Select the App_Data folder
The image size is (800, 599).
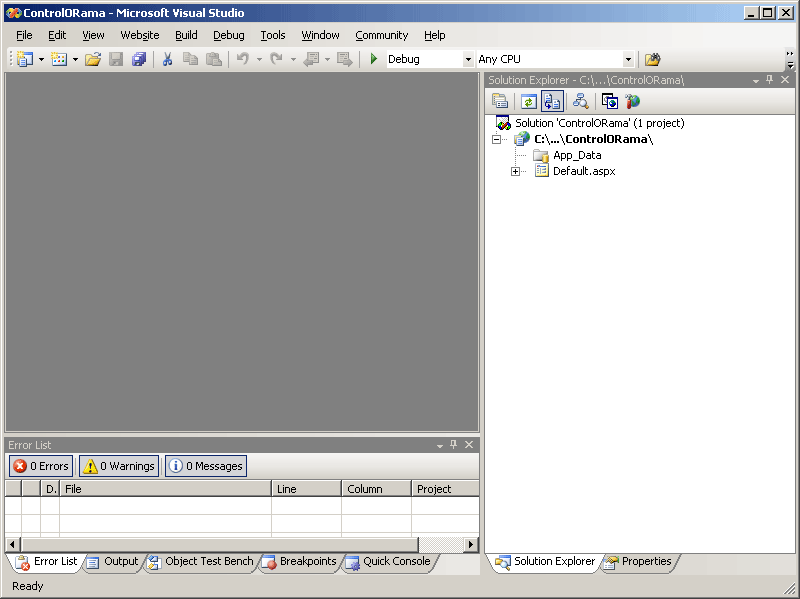click(x=577, y=156)
